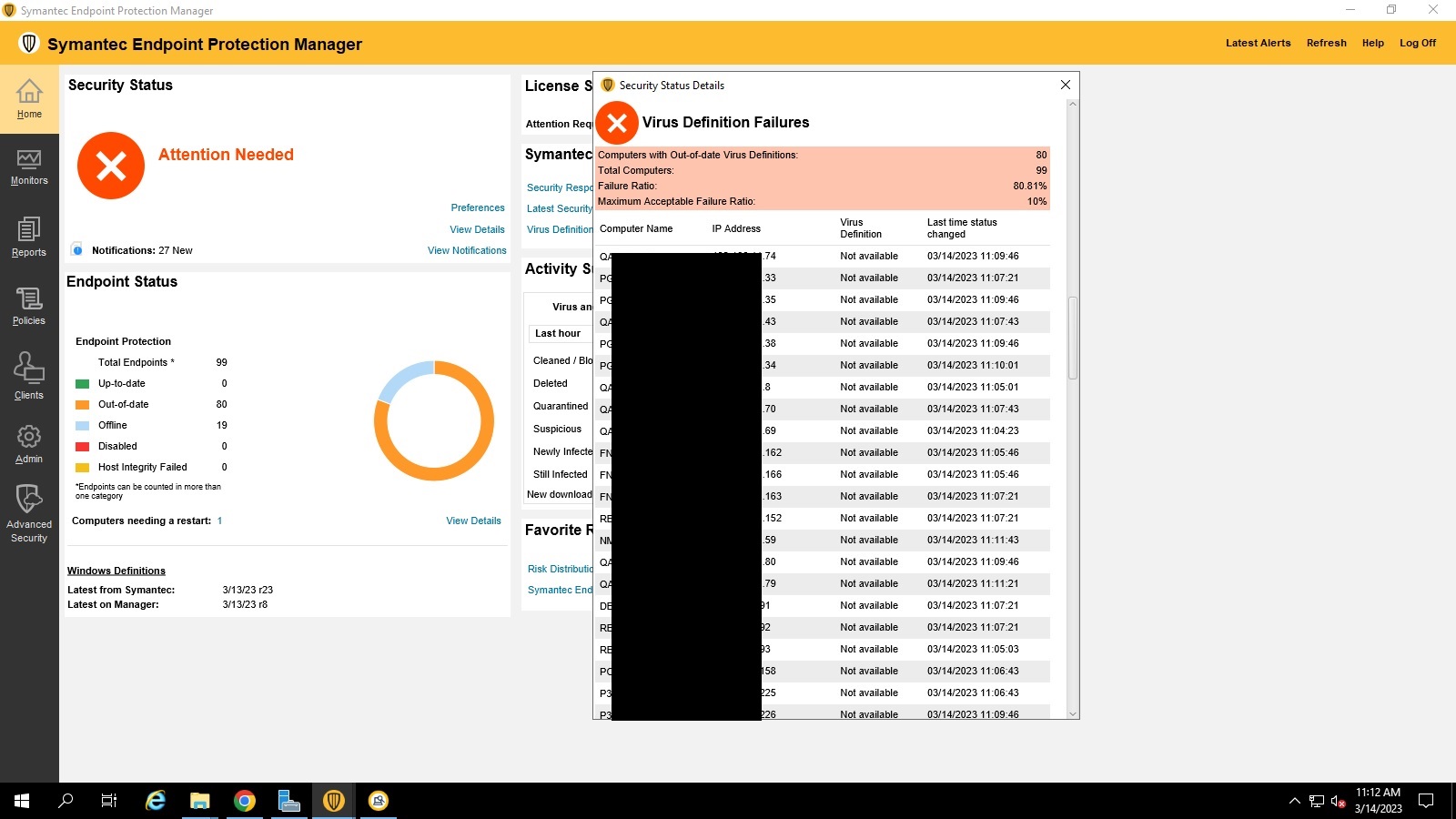Open the Home page from the sidebar
This screenshot has height=819, width=1456.
coord(29,100)
